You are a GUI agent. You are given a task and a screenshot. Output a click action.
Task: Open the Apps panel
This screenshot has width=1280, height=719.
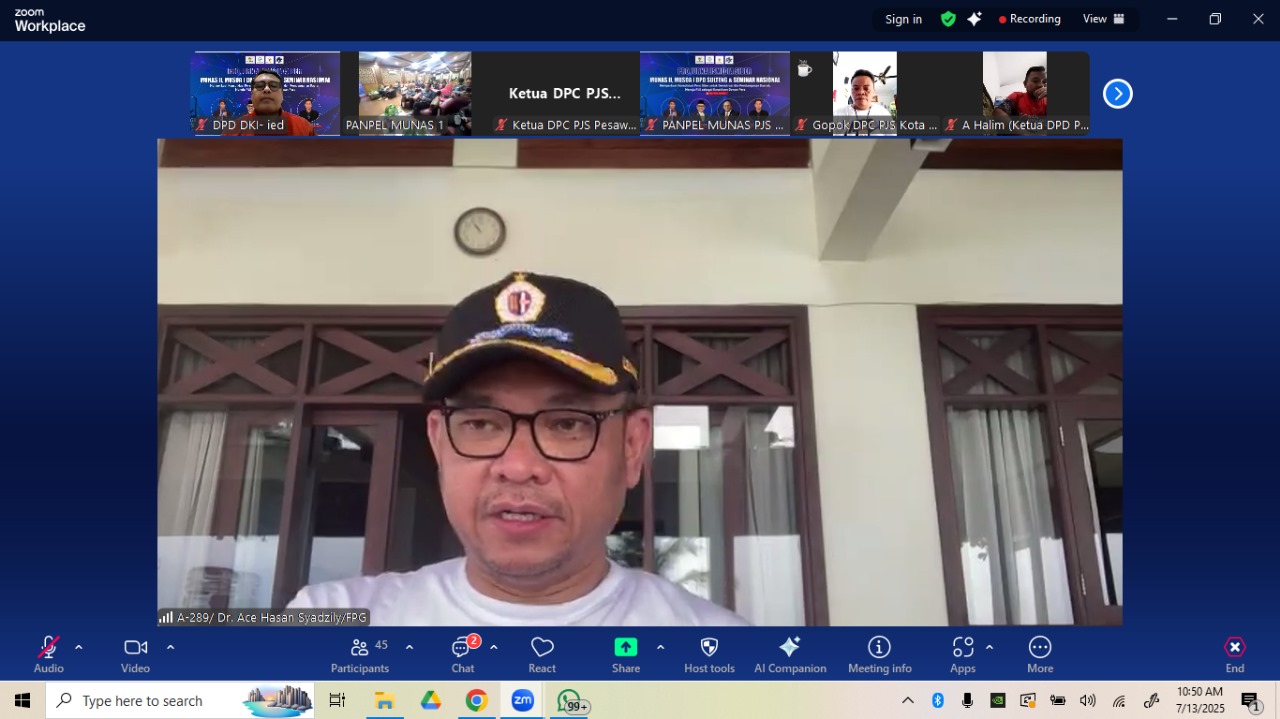pos(962,654)
